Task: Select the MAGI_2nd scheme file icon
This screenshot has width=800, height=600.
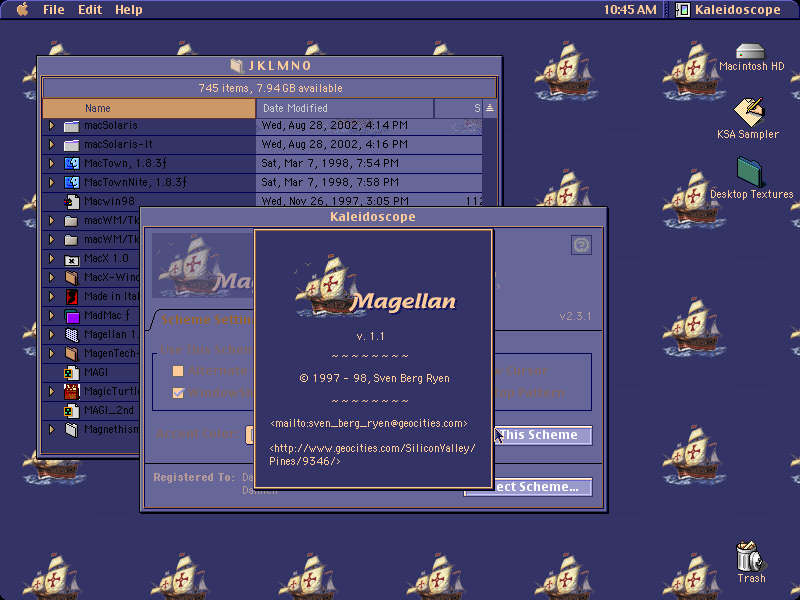Action: pyautogui.click(x=71, y=411)
